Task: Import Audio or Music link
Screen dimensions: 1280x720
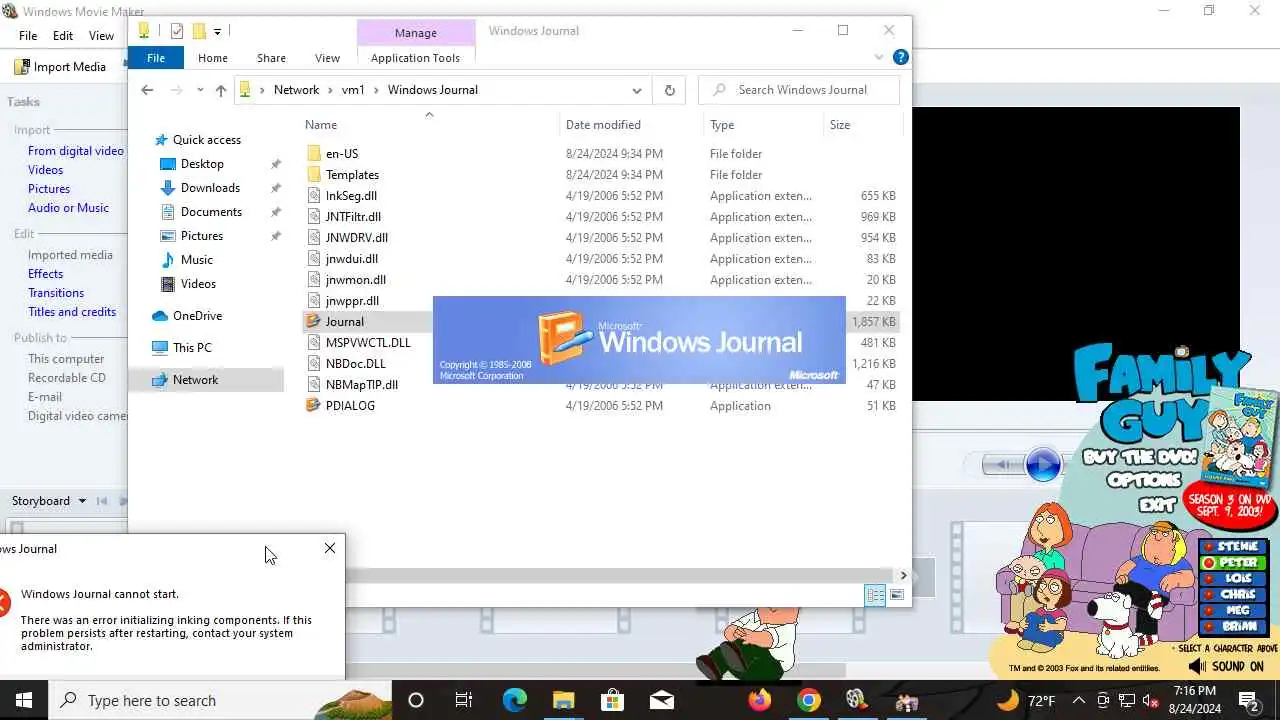Action: [68, 208]
